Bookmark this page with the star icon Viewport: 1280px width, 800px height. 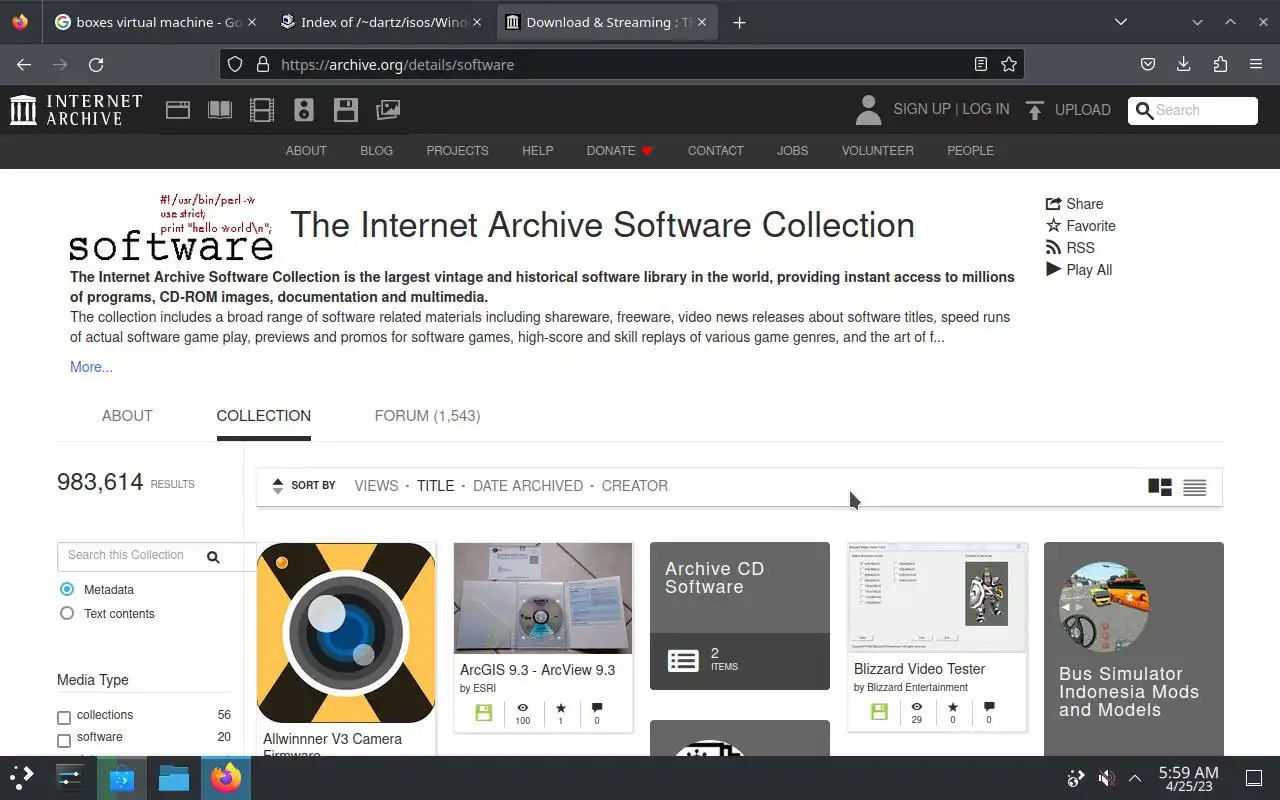pos(1009,64)
